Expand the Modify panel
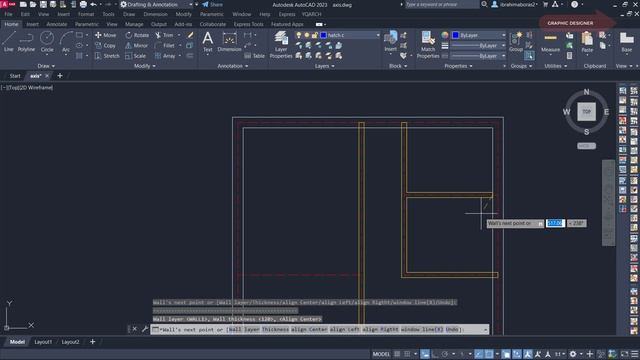Image resolution: width=640 pixels, height=360 pixels. tap(145, 66)
